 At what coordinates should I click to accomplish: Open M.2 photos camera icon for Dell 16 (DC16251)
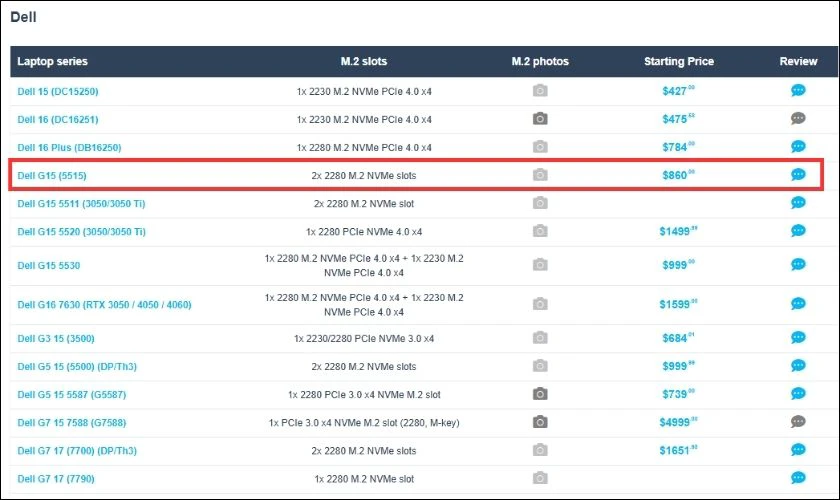coord(540,118)
